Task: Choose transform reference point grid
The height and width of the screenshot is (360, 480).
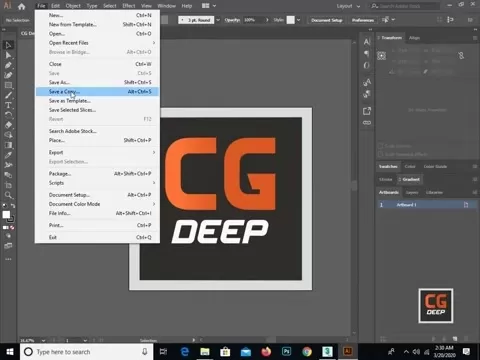Action: pyautogui.click(x=382, y=56)
